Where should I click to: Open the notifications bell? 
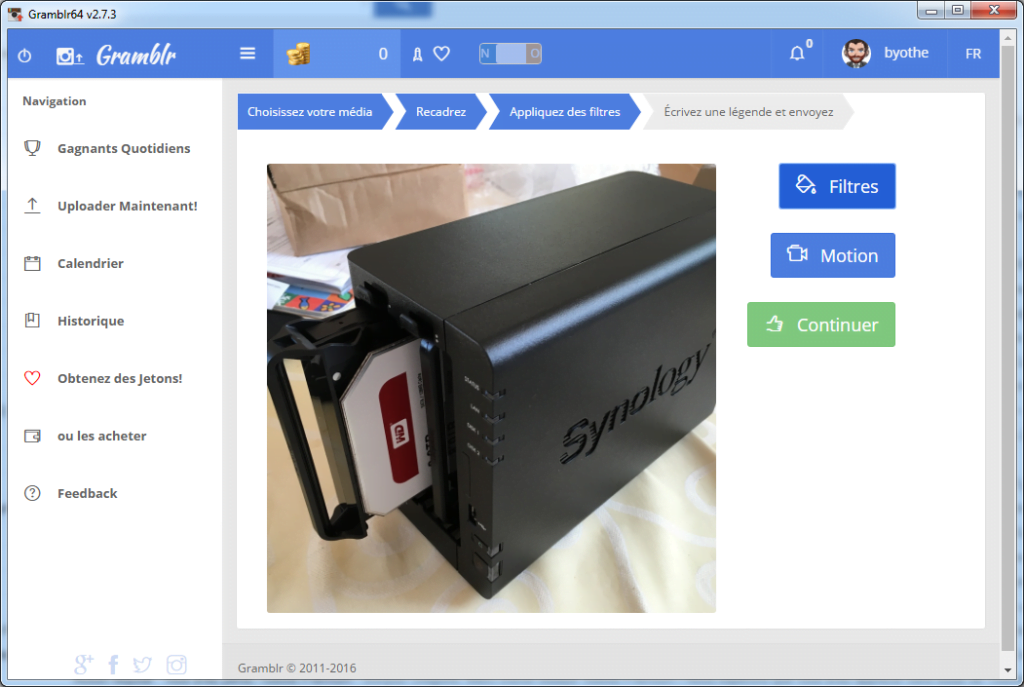797,54
